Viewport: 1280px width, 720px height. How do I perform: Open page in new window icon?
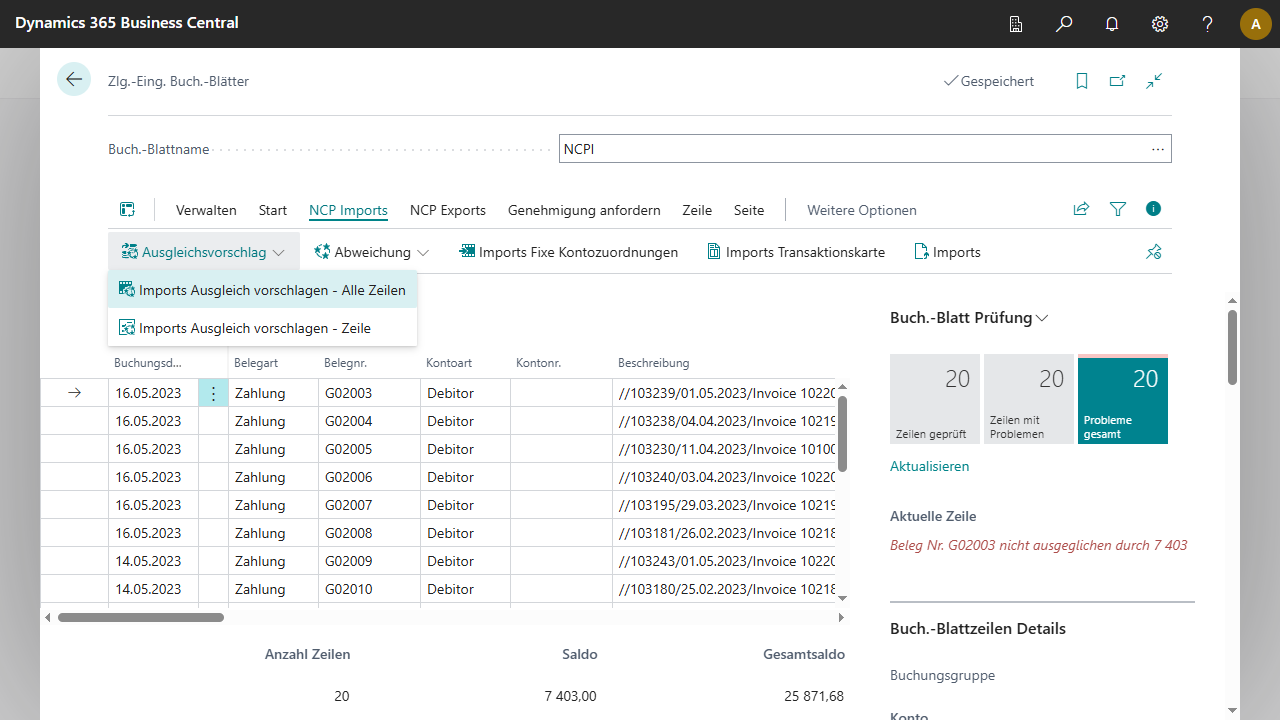coord(1118,81)
